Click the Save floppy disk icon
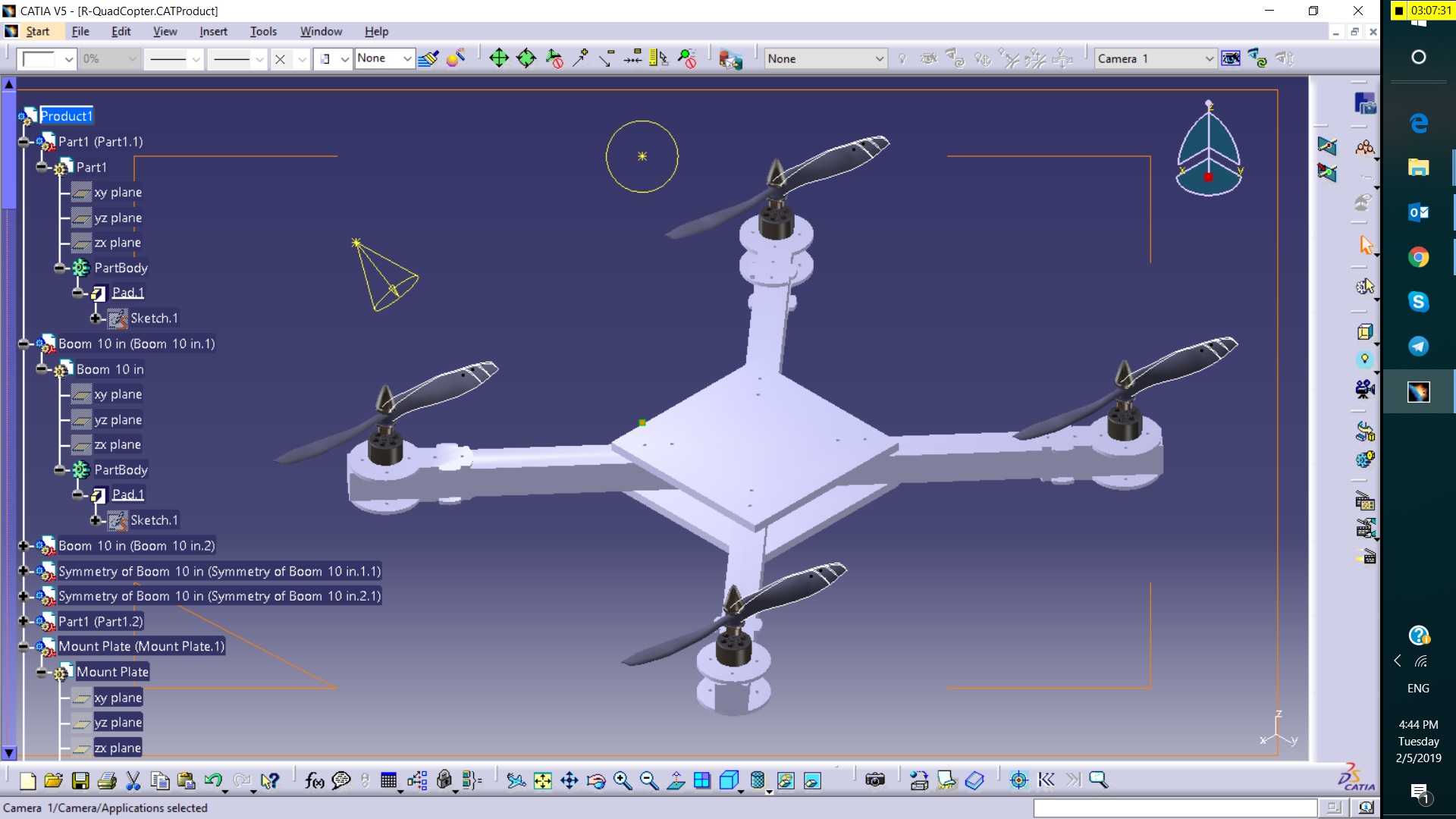 click(x=80, y=780)
